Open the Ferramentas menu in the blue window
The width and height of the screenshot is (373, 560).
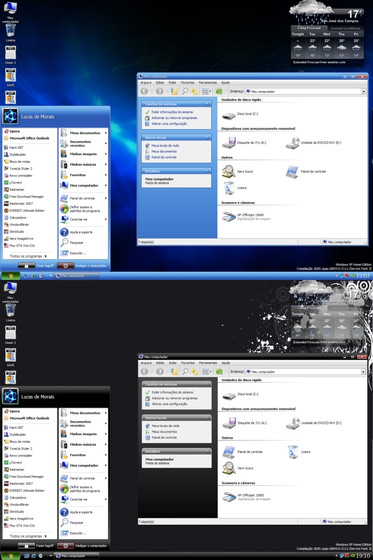point(208,82)
